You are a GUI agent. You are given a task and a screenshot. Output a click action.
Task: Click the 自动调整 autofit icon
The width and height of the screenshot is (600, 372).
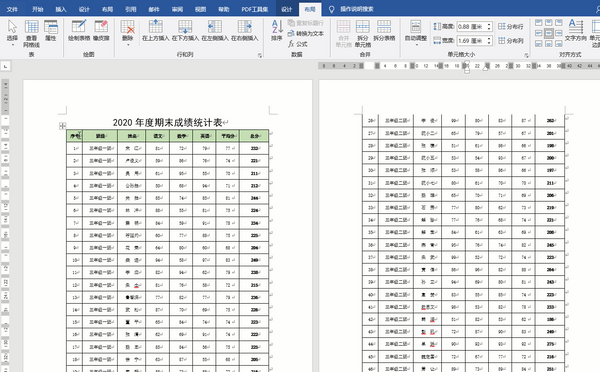[416, 26]
